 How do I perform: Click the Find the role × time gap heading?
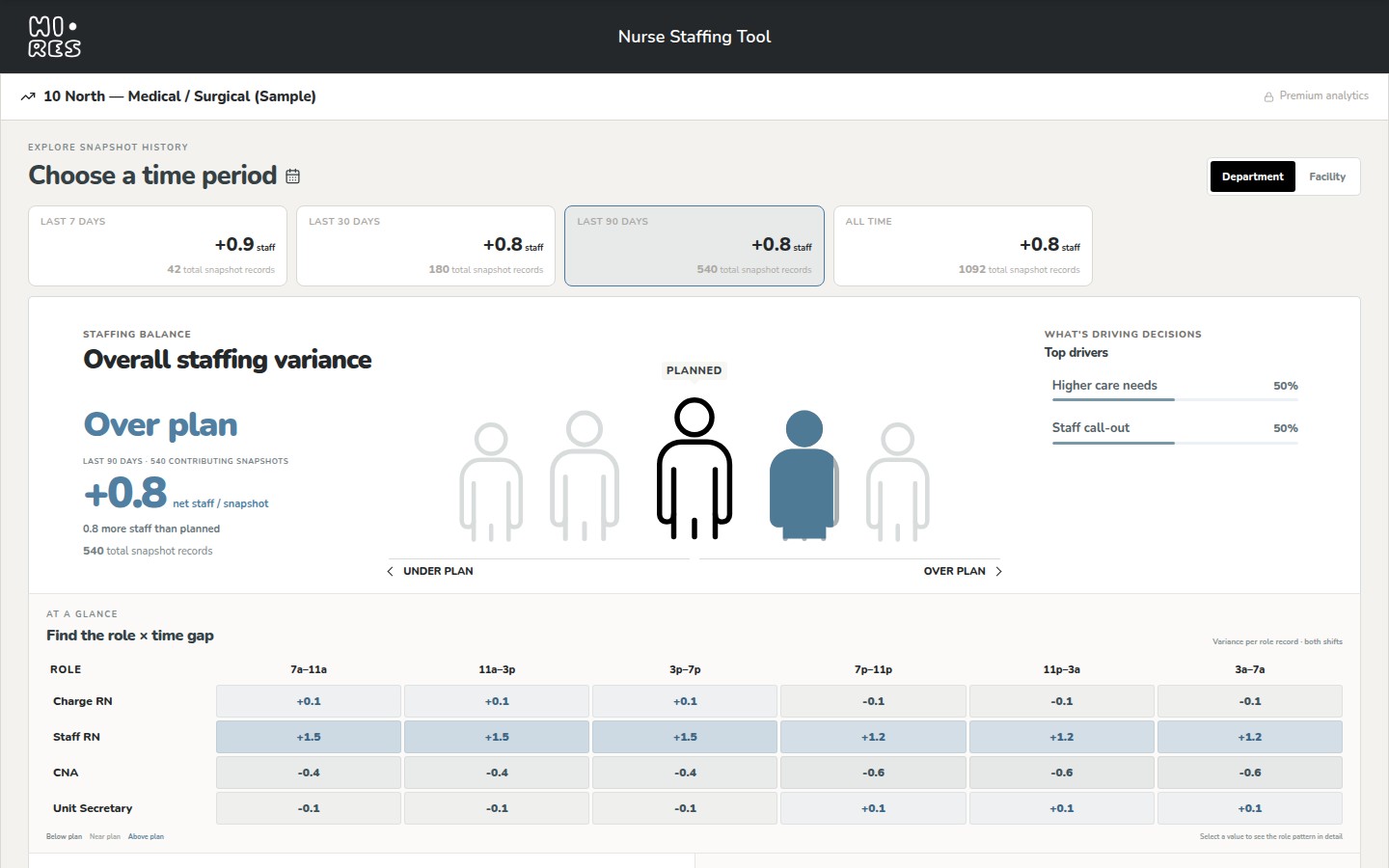tap(130, 636)
